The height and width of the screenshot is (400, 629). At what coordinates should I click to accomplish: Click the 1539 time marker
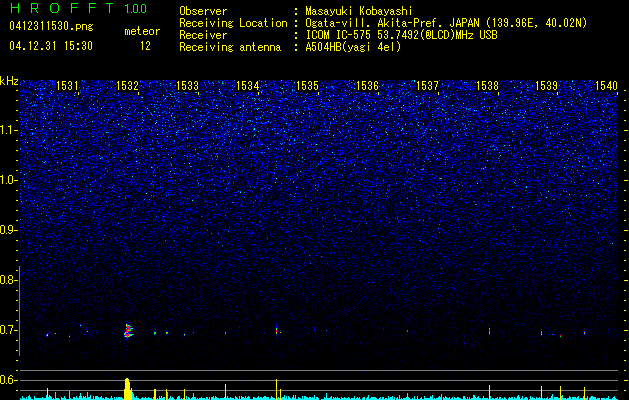tap(547, 85)
